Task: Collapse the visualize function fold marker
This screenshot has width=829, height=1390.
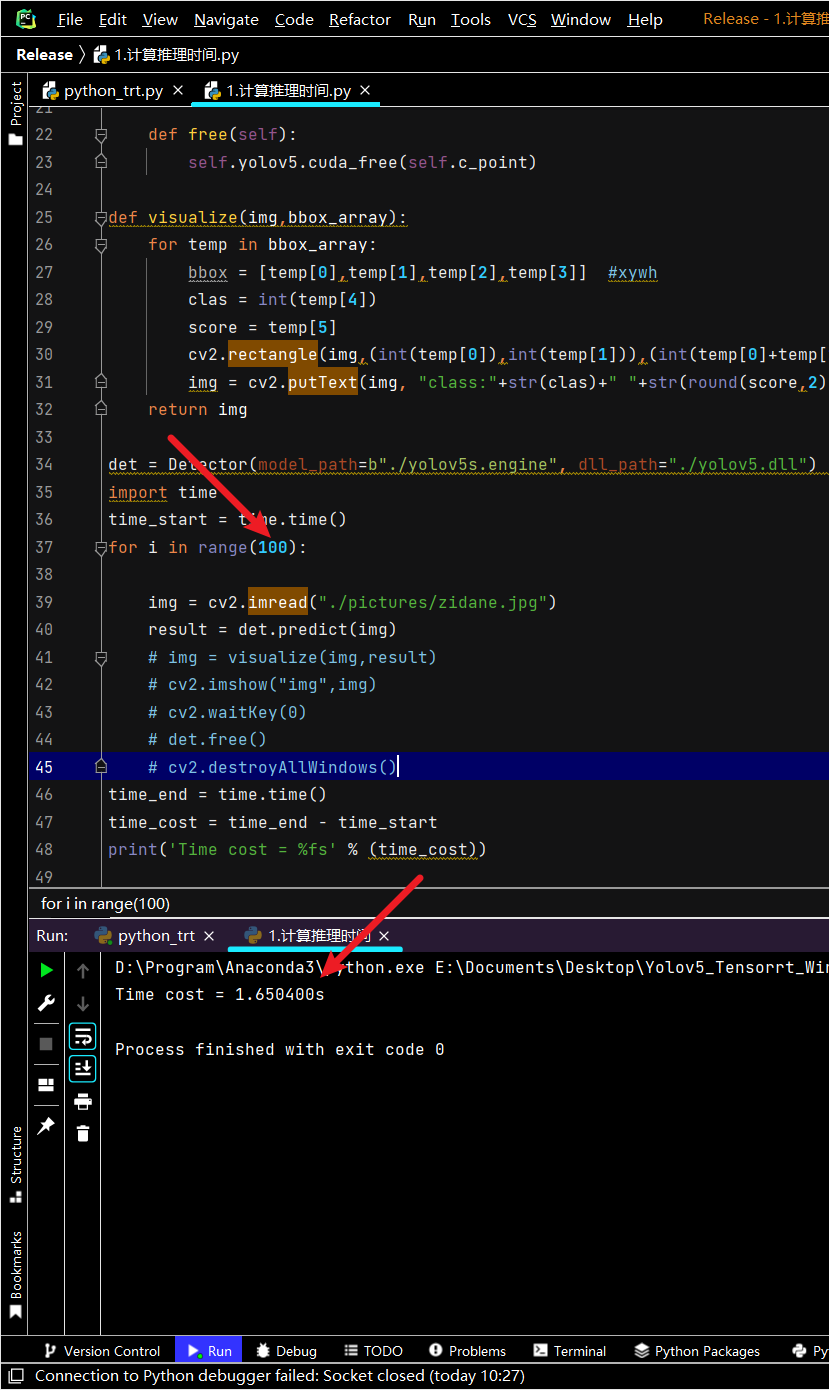Action: point(100,218)
